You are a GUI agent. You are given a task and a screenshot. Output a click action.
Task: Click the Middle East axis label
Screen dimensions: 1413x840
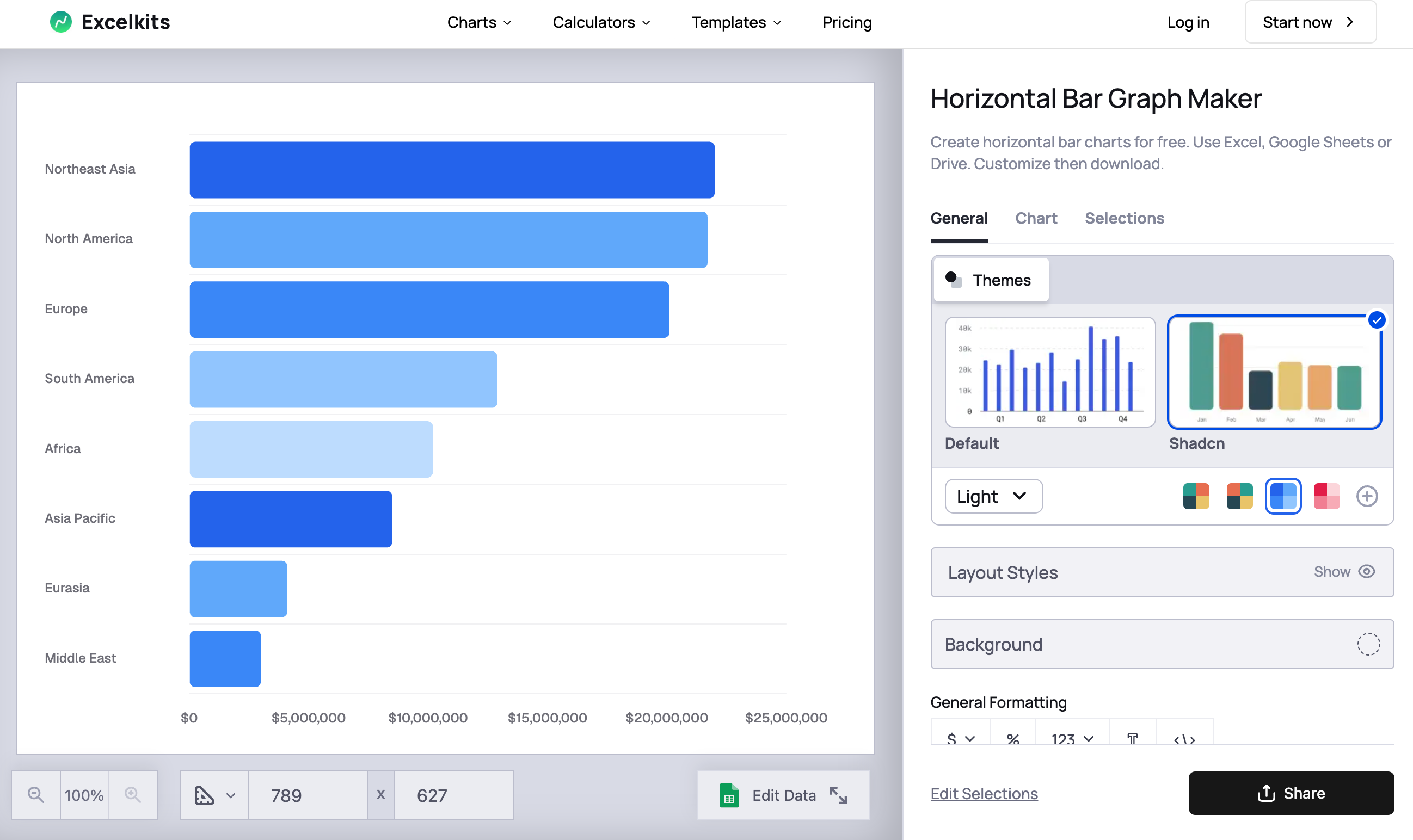pos(81,658)
